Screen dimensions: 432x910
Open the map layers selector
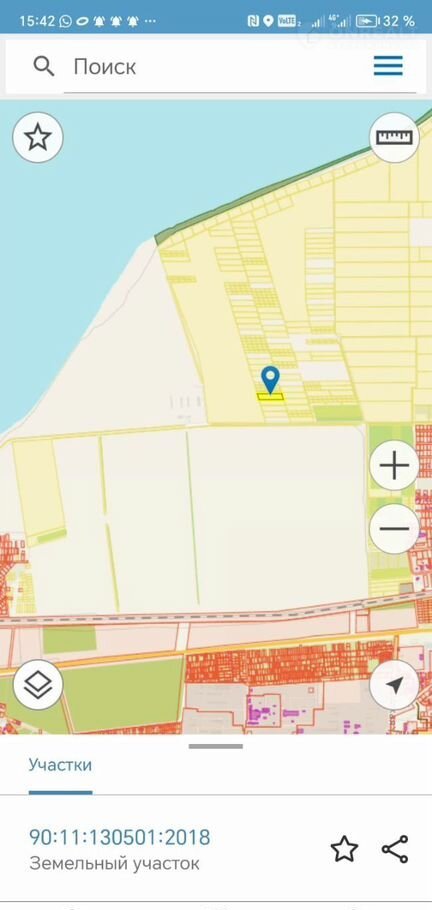[x=38, y=684]
